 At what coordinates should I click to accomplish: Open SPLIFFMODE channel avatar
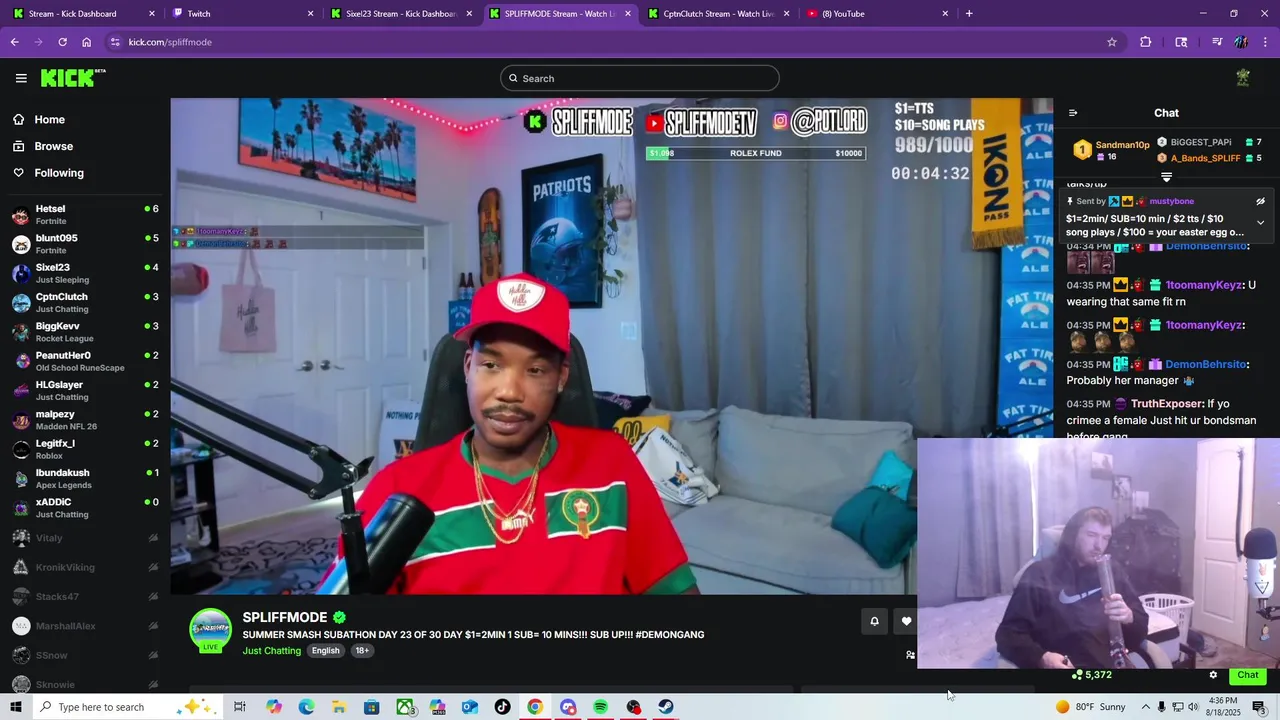pyautogui.click(x=211, y=631)
